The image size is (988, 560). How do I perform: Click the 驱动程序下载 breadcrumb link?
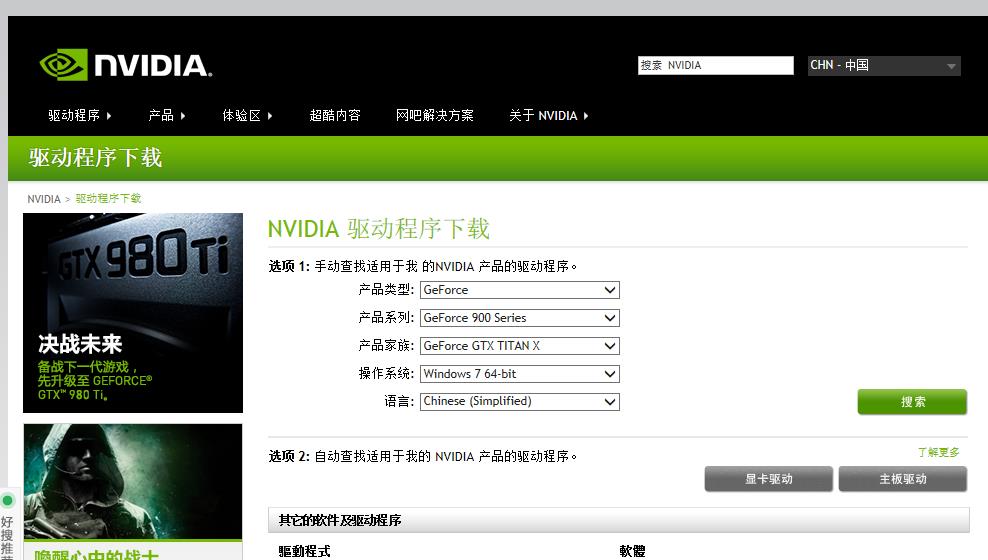point(108,198)
